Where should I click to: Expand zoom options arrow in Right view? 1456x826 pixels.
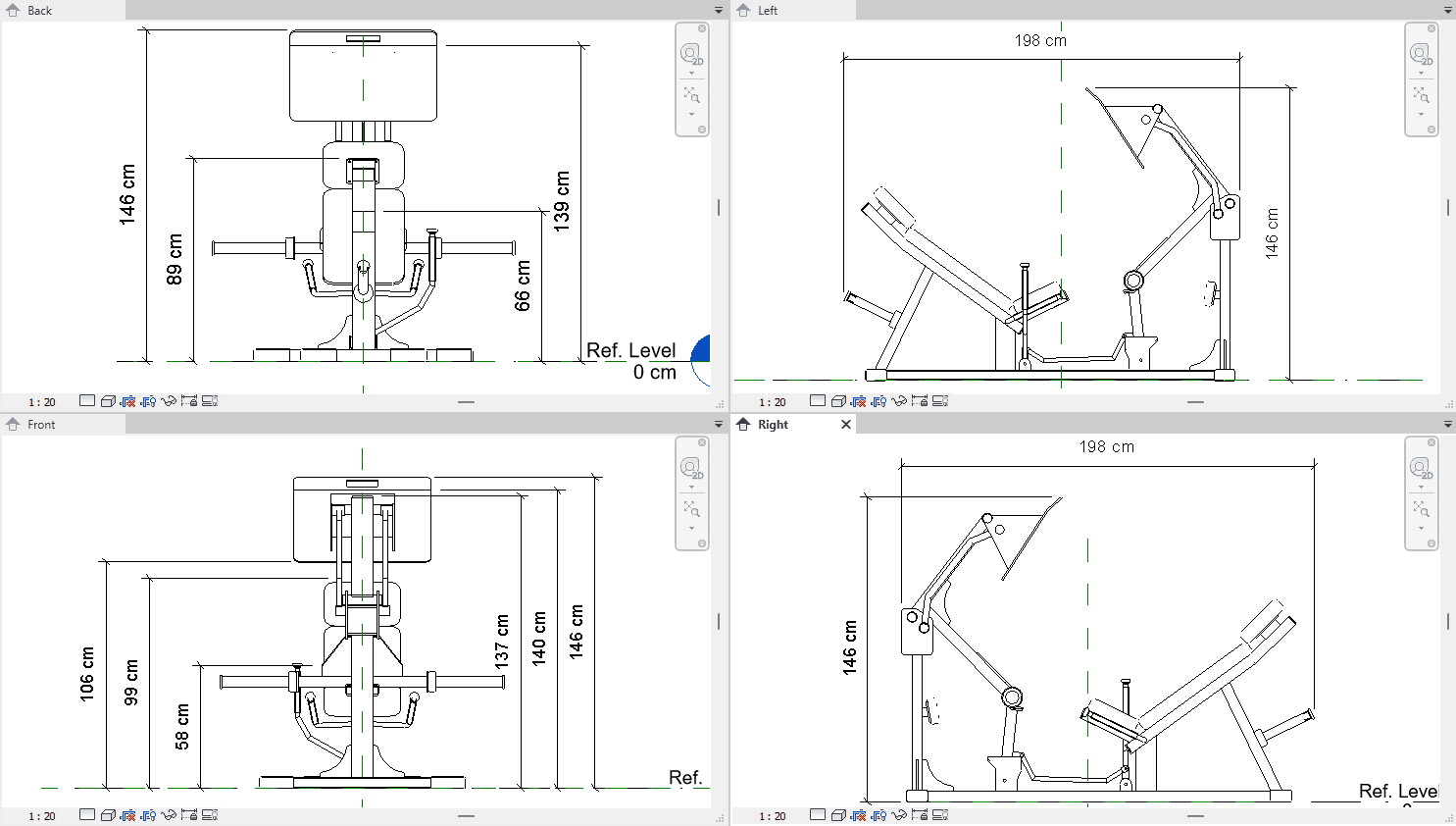(x=1421, y=529)
